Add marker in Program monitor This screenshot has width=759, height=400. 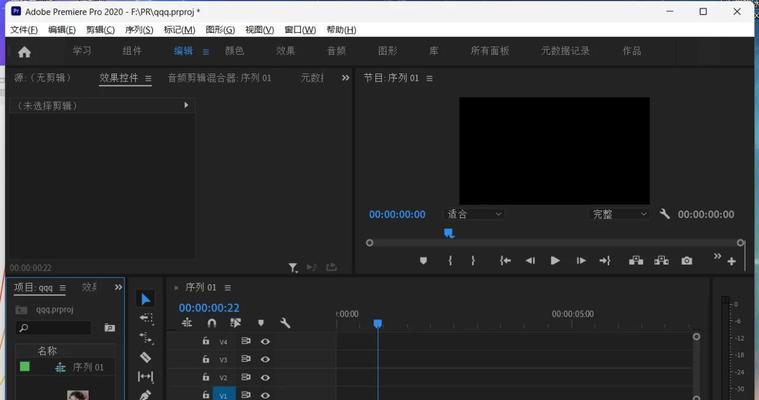coord(423,261)
